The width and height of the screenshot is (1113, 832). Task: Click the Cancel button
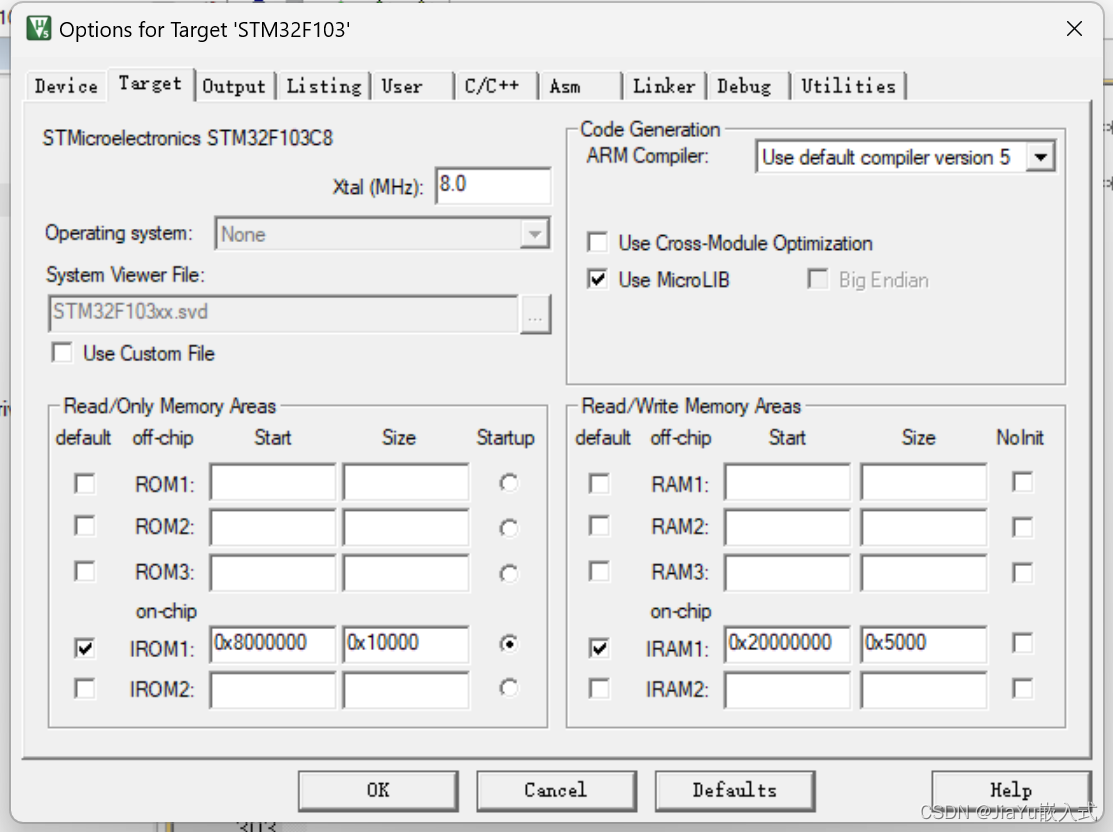(556, 790)
